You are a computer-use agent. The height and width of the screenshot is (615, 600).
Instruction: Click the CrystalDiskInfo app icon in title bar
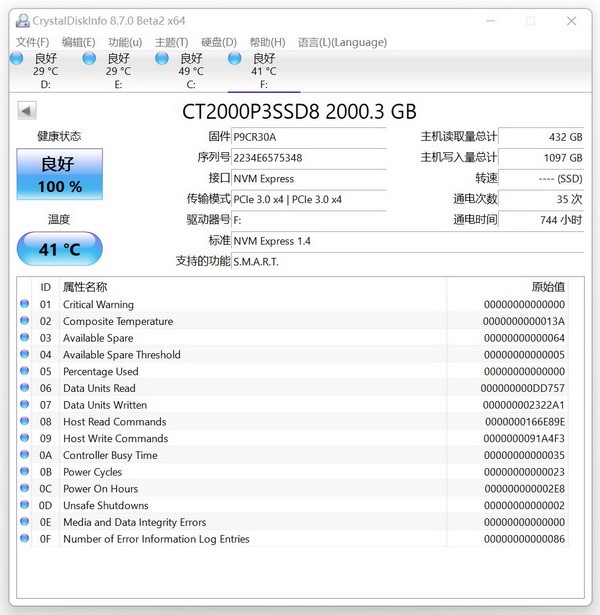click(22, 21)
